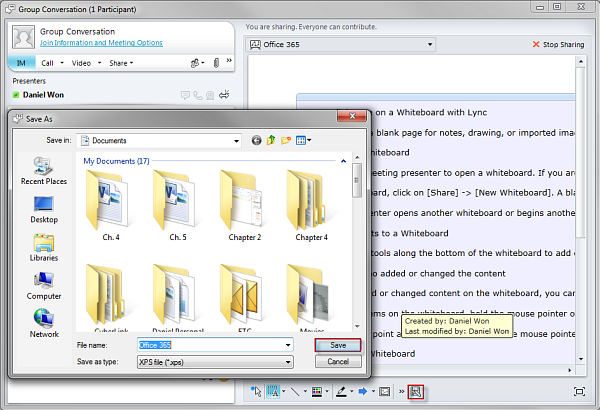Show more whiteboard tools chevron
600x410 pixels.
point(401,391)
